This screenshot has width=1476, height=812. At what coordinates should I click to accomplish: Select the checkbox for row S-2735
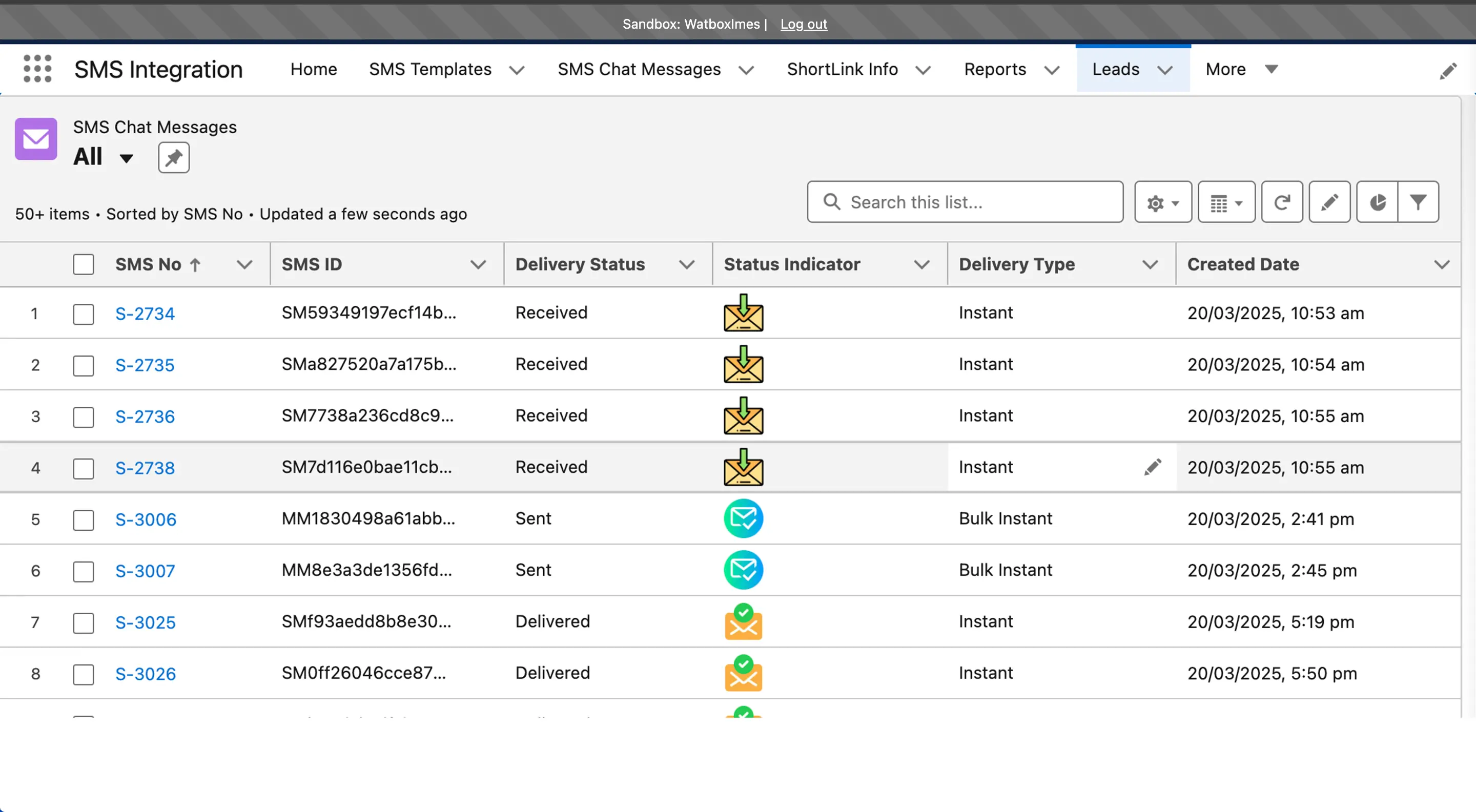[83, 365]
